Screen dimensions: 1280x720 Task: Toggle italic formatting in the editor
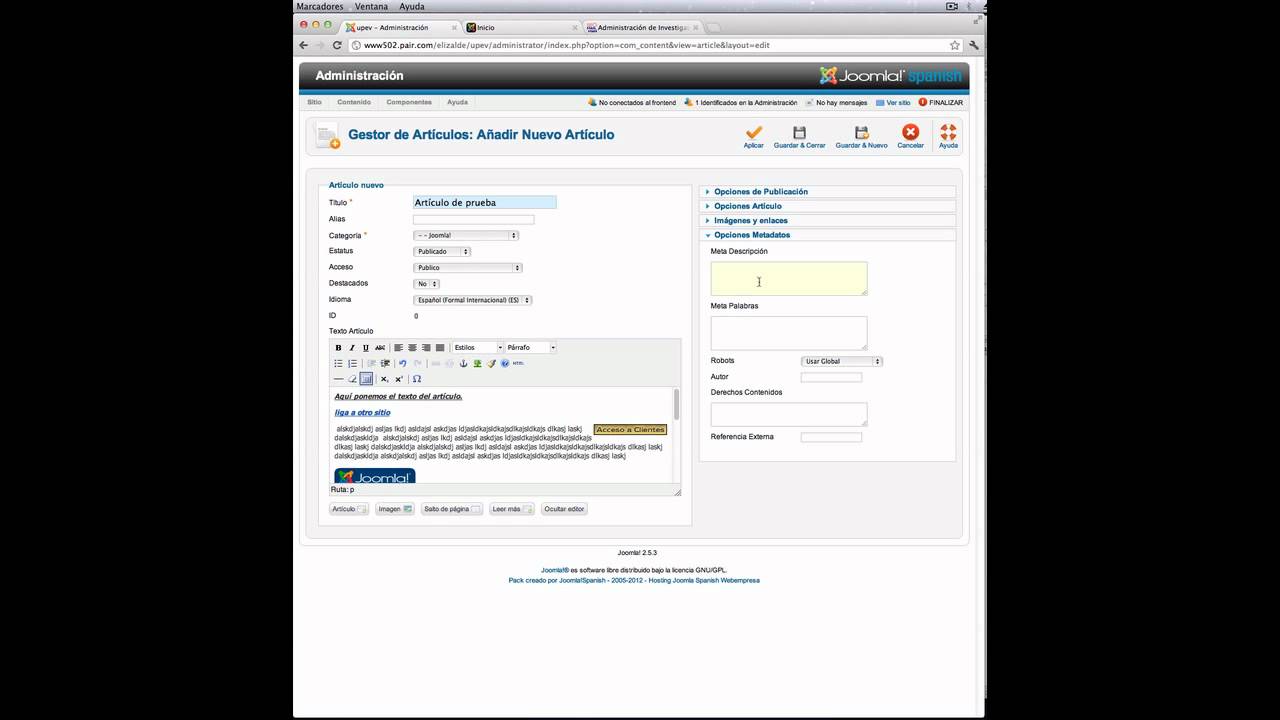(352, 348)
